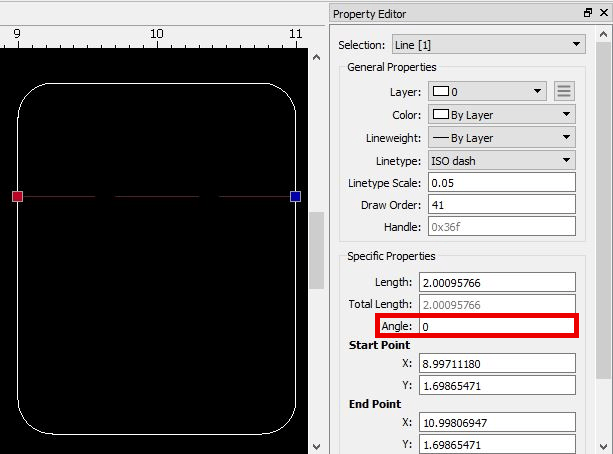Image resolution: width=613 pixels, height=454 pixels.
Task: Click the Length input field
Action: pyautogui.click(x=497, y=282)
